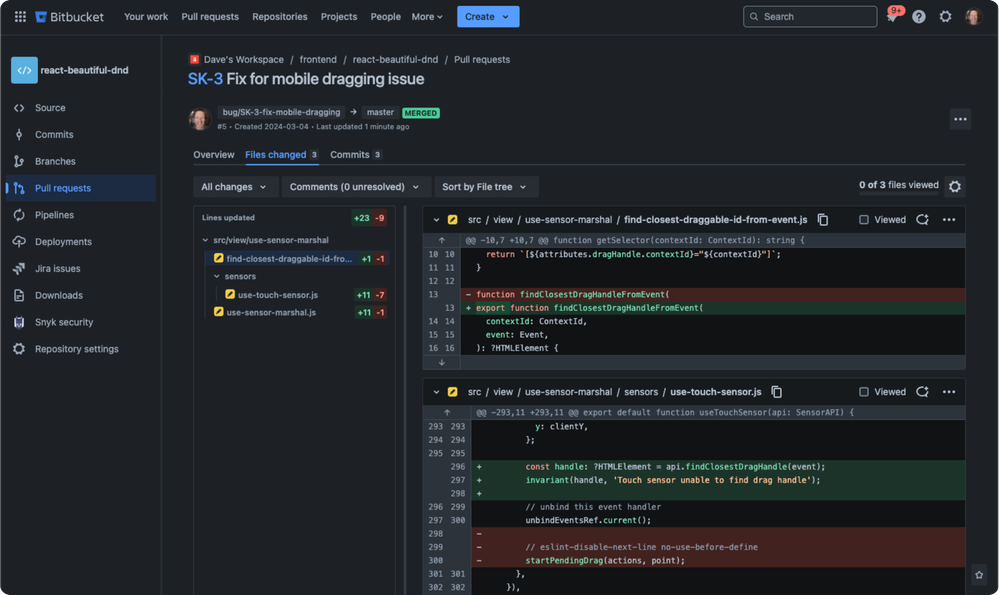This screenshot has width=999, height=595.
Task: Open Repository settings in the sidebar
Action: pyautogui.click(x=80, y=348)
